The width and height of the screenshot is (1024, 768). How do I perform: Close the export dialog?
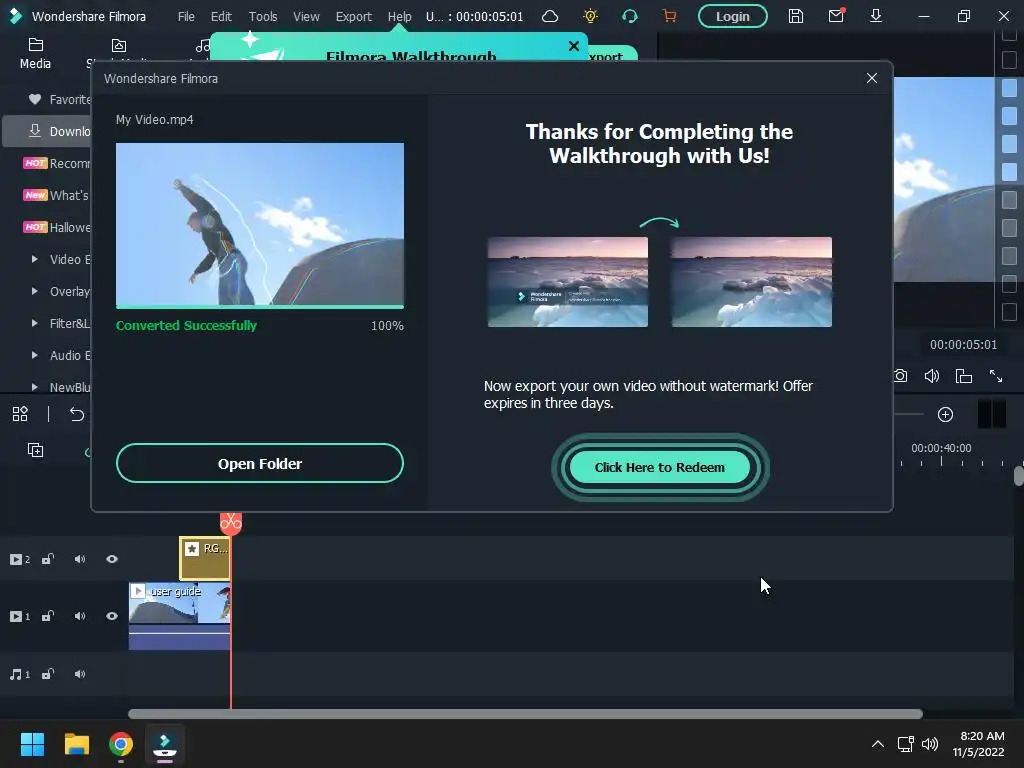pos(871,78)
